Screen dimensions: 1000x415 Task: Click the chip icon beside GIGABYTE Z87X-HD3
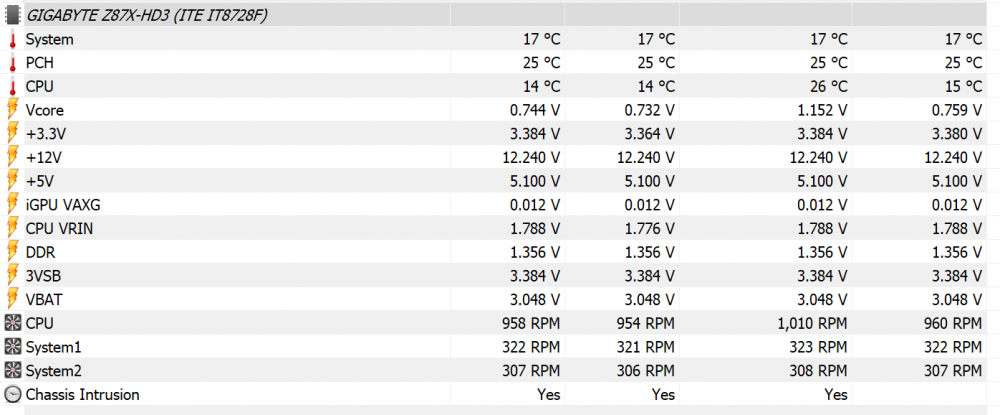12,16
